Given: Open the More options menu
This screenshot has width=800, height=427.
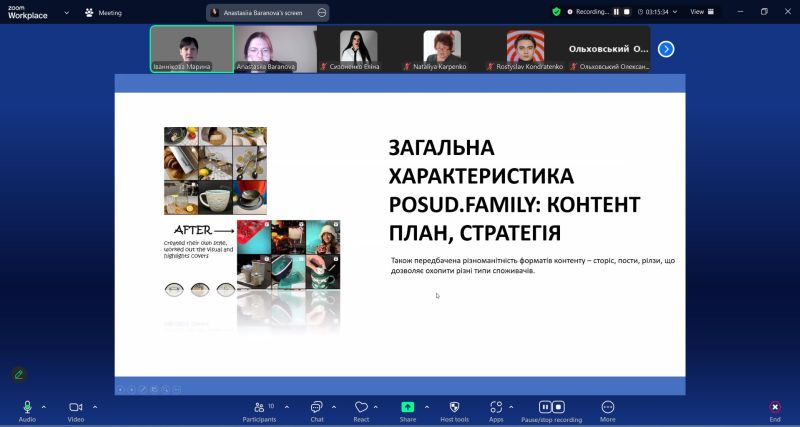Looking at the screenshot, I should (607, 408).
